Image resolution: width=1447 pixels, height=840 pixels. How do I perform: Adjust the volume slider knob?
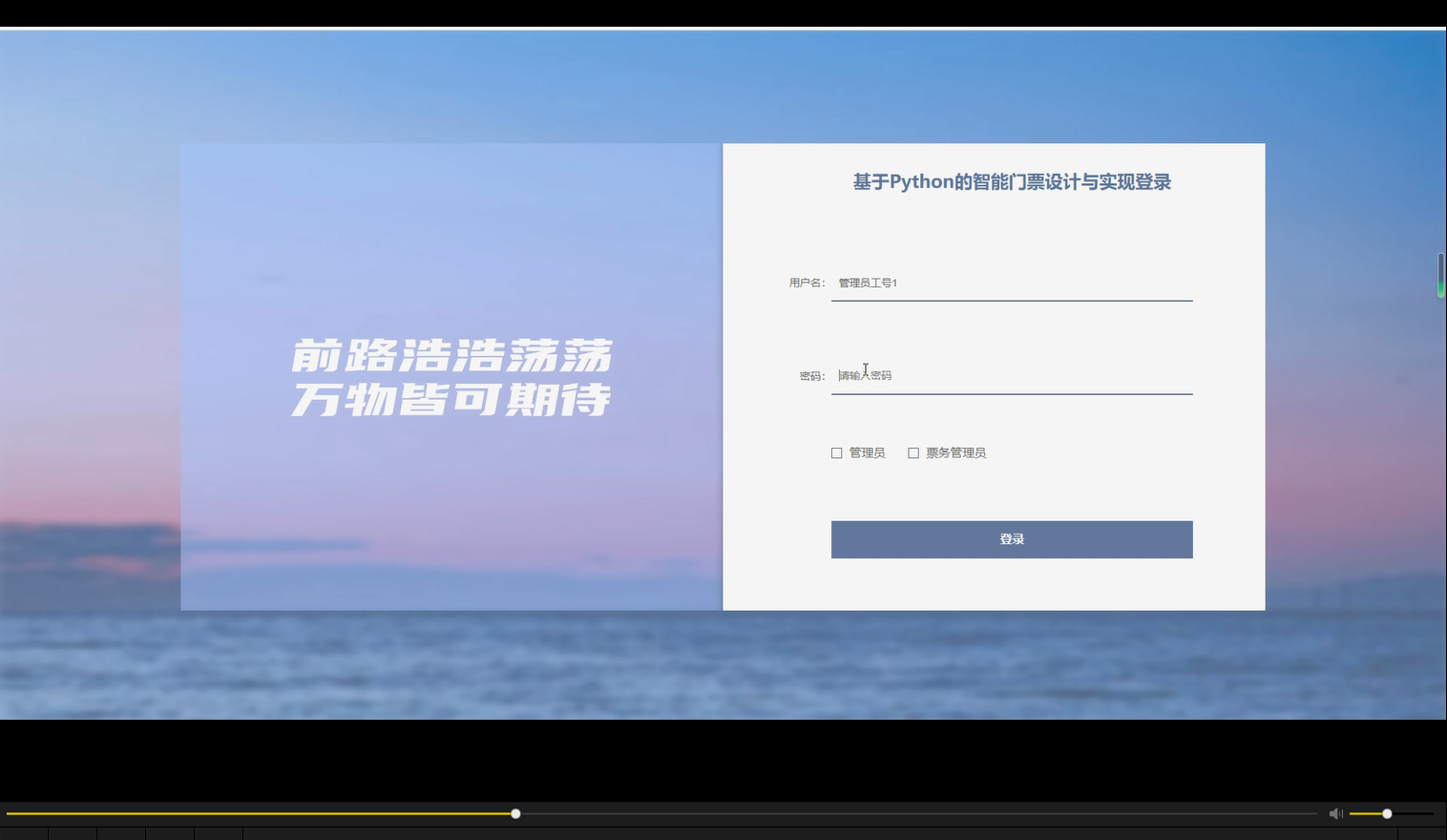(1386, 813)
